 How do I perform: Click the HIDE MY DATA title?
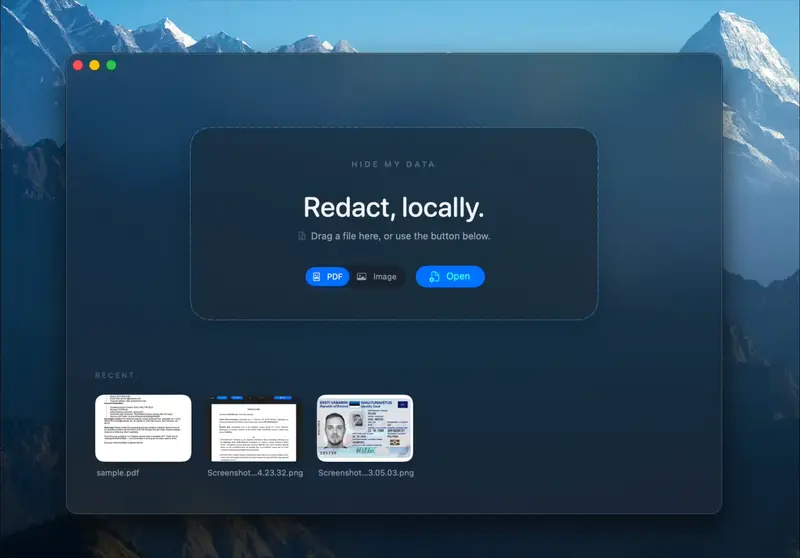(x=393, y=164)
